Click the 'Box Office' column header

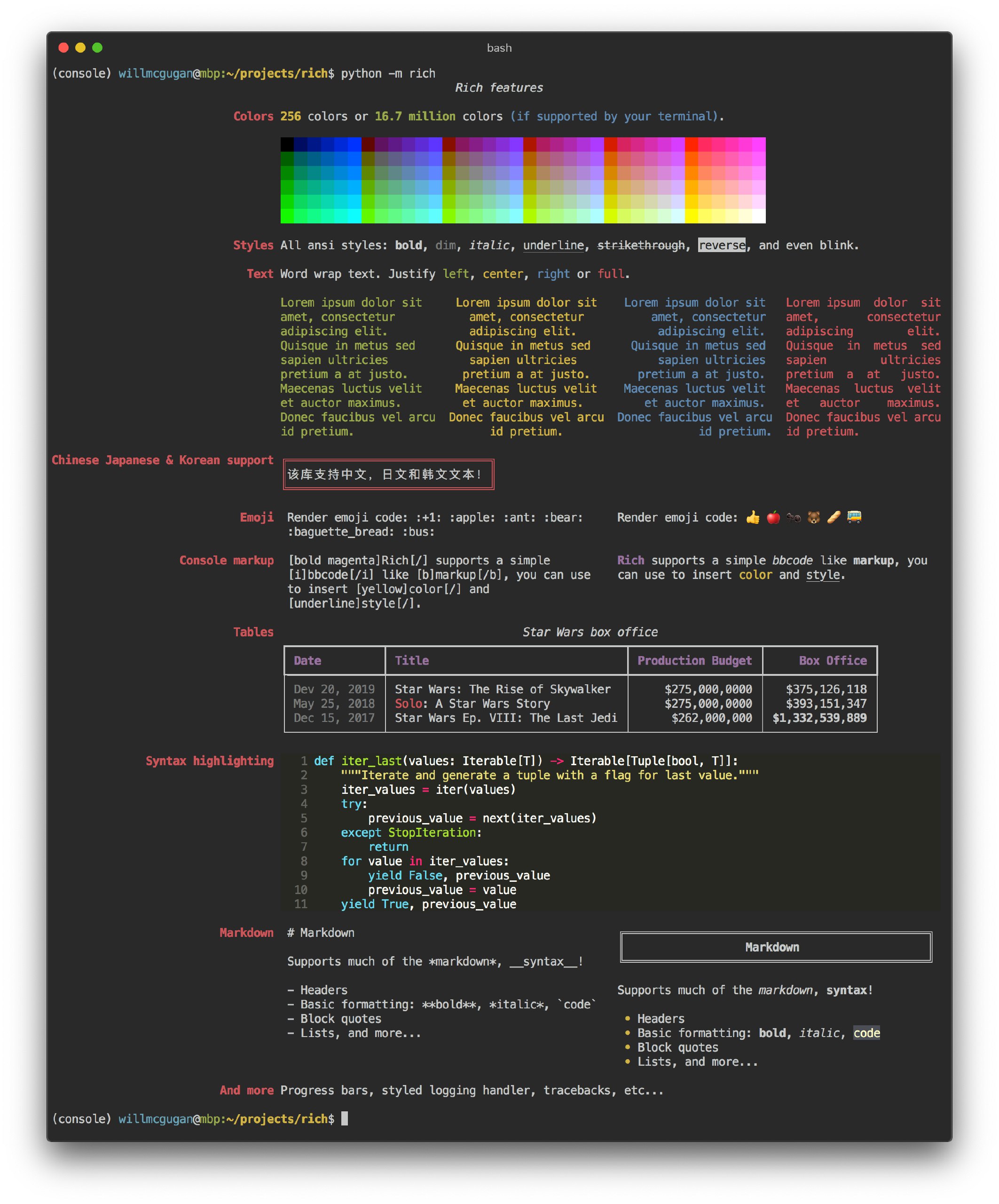tap(833, 661)
